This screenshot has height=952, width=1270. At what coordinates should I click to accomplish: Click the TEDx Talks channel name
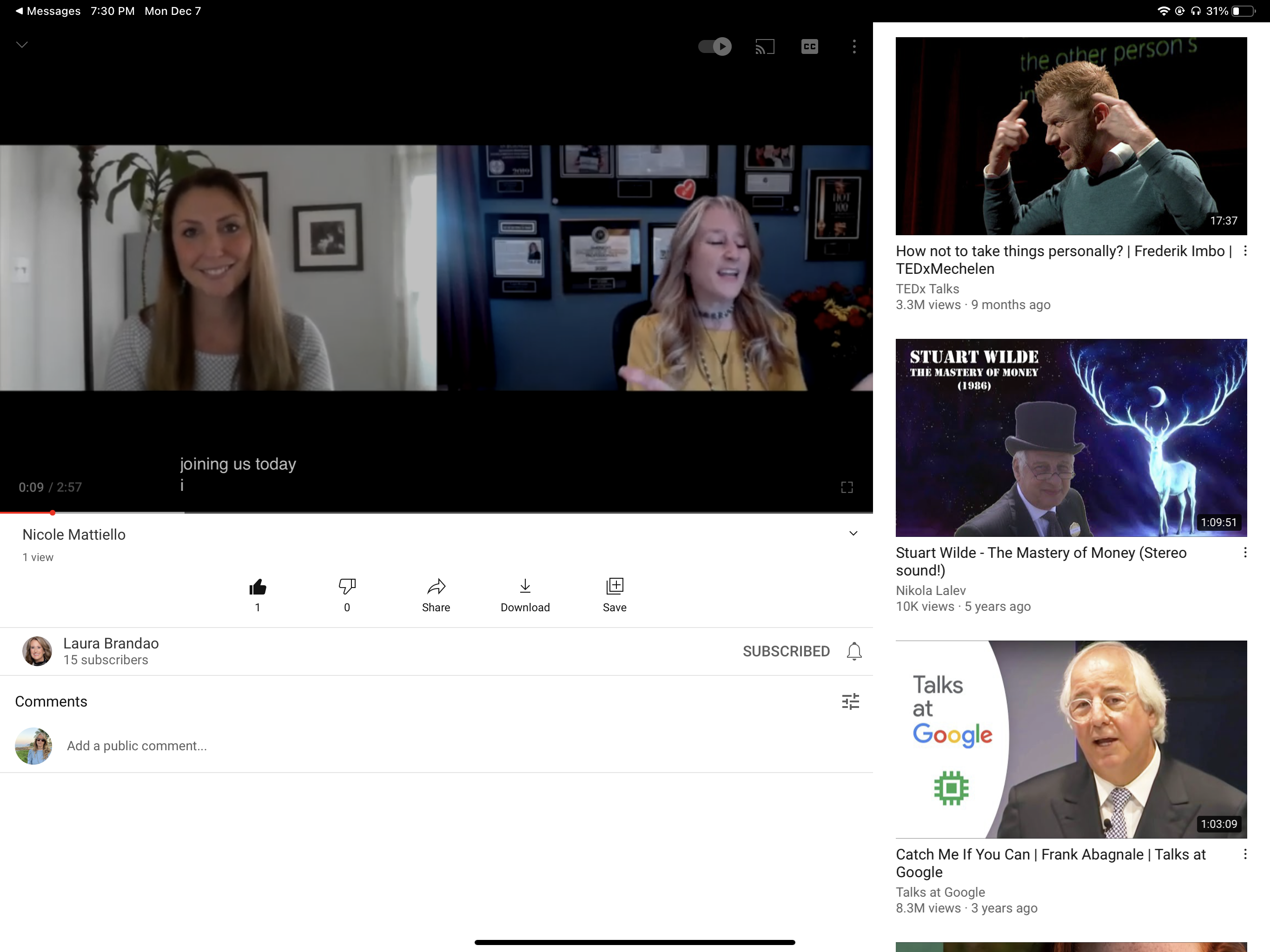(x=927, y=289)
